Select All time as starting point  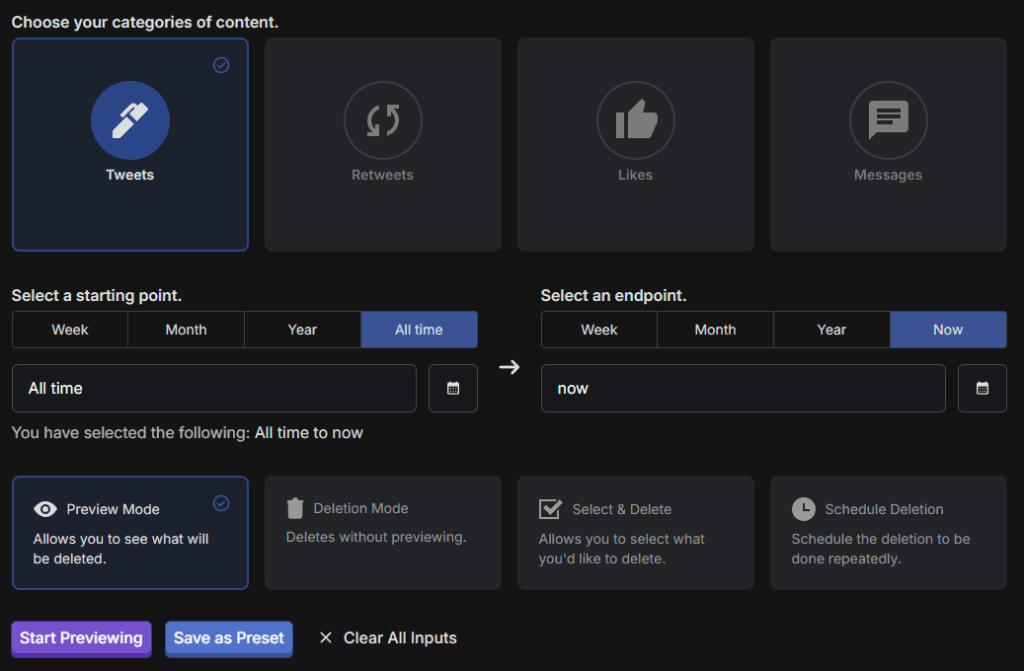coord(419,329)
